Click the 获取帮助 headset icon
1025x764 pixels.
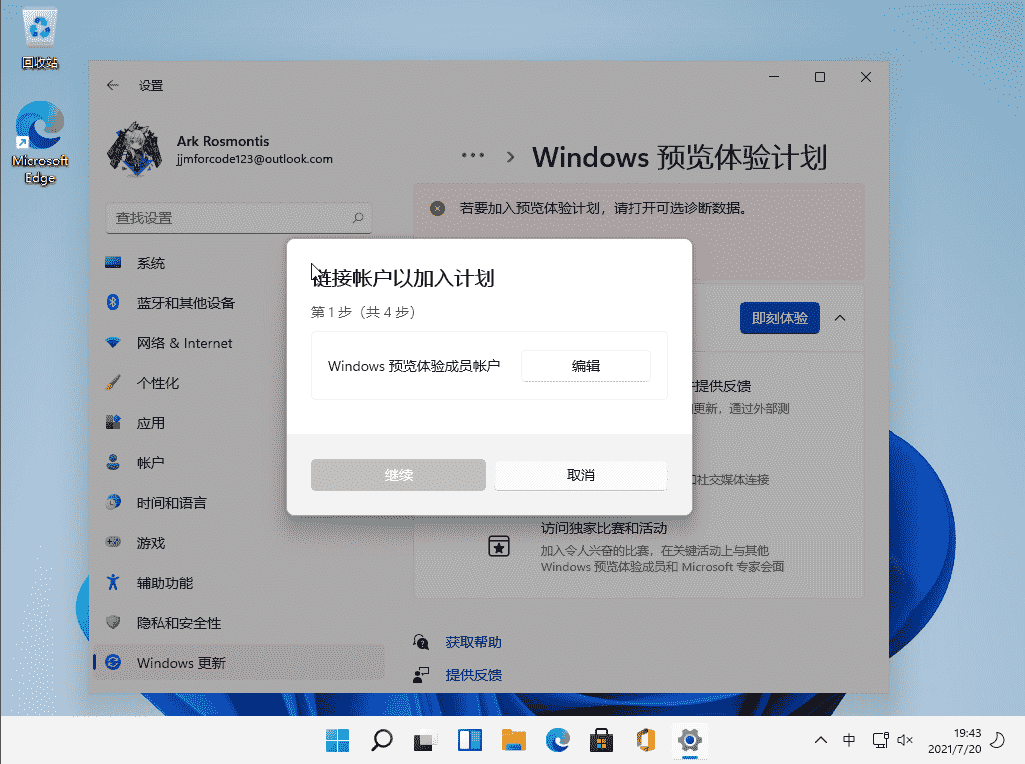[x=421, y=642]
